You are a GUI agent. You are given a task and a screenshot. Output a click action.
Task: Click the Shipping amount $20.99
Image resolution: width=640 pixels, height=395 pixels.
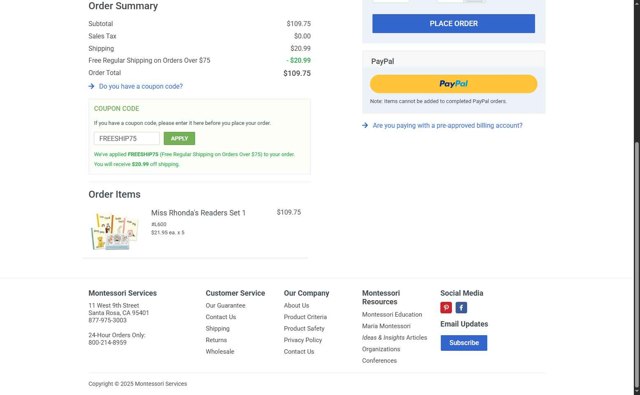[x=300, y=49]
